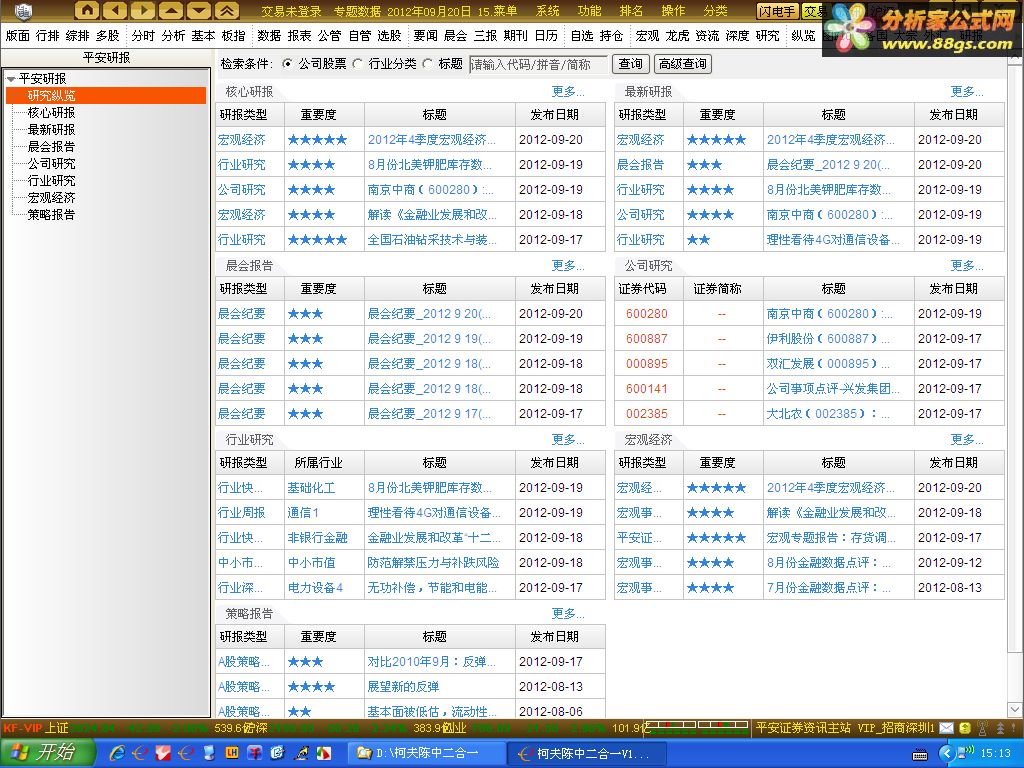1024x768 pixels.
Task: Click the antenna signal icon in status bar
Action: coord(982,728)
